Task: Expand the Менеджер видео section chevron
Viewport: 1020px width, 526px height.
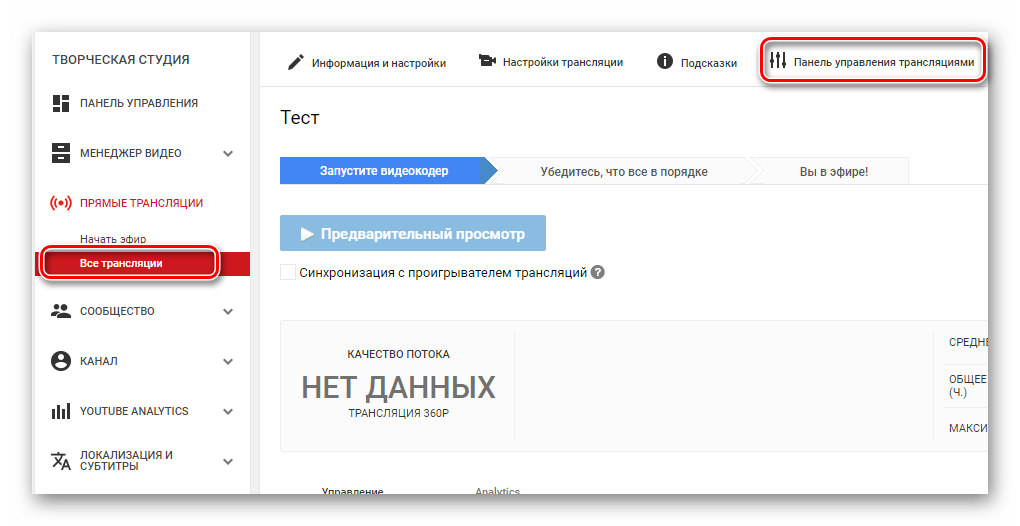Action: [x=228, y=154]
